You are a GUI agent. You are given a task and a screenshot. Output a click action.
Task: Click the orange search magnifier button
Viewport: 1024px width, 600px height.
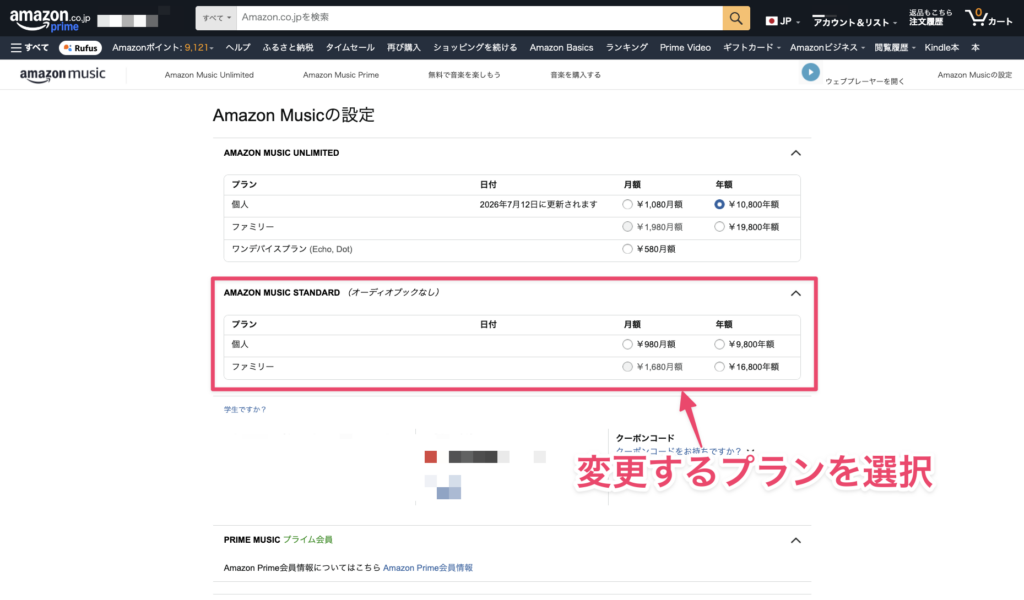click(736, 18)
